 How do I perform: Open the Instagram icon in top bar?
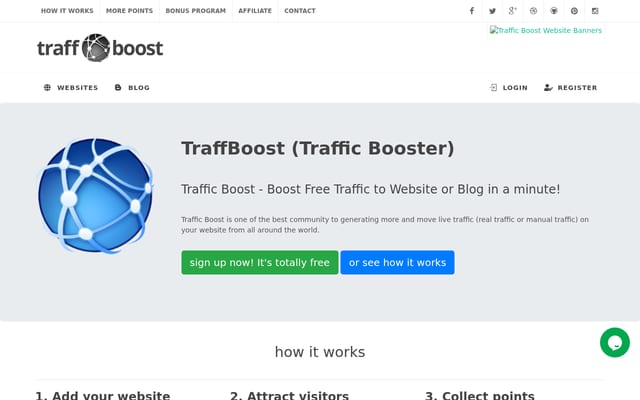click(595, 11)
